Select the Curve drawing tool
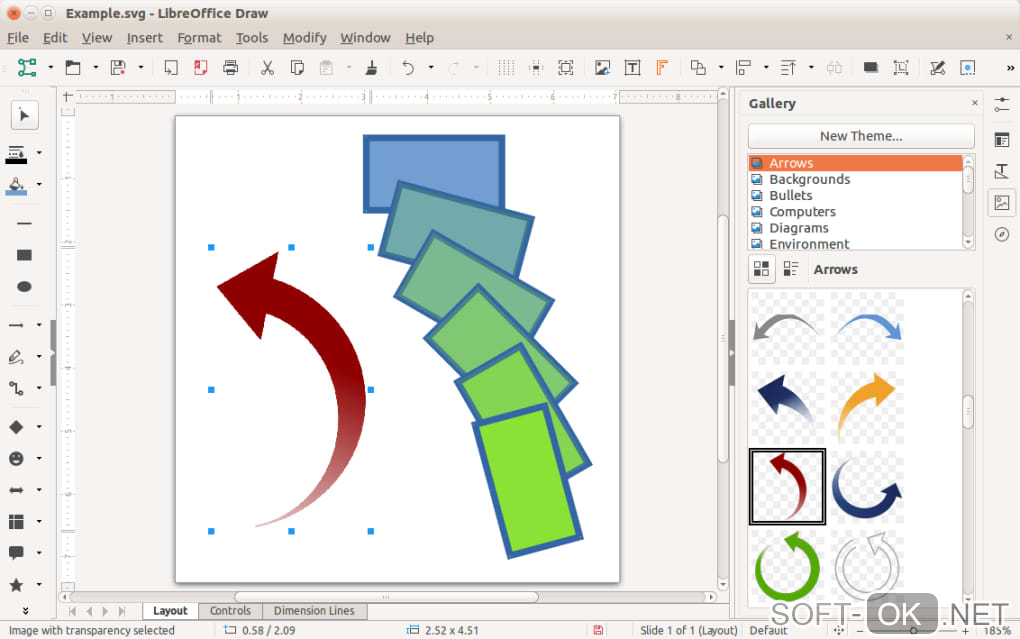Image resolution: width=1020 pixels, height=639 pixels. (16, 357)
